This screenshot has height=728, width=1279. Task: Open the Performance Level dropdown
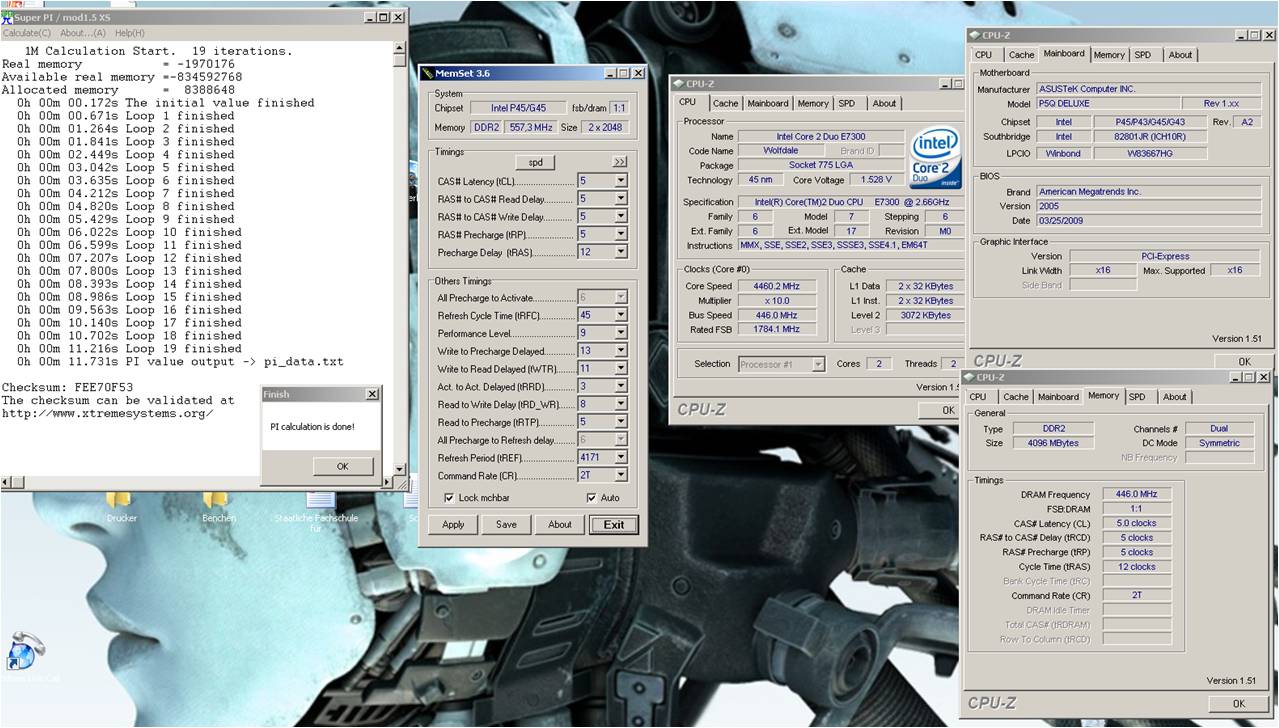click(621, 333)
